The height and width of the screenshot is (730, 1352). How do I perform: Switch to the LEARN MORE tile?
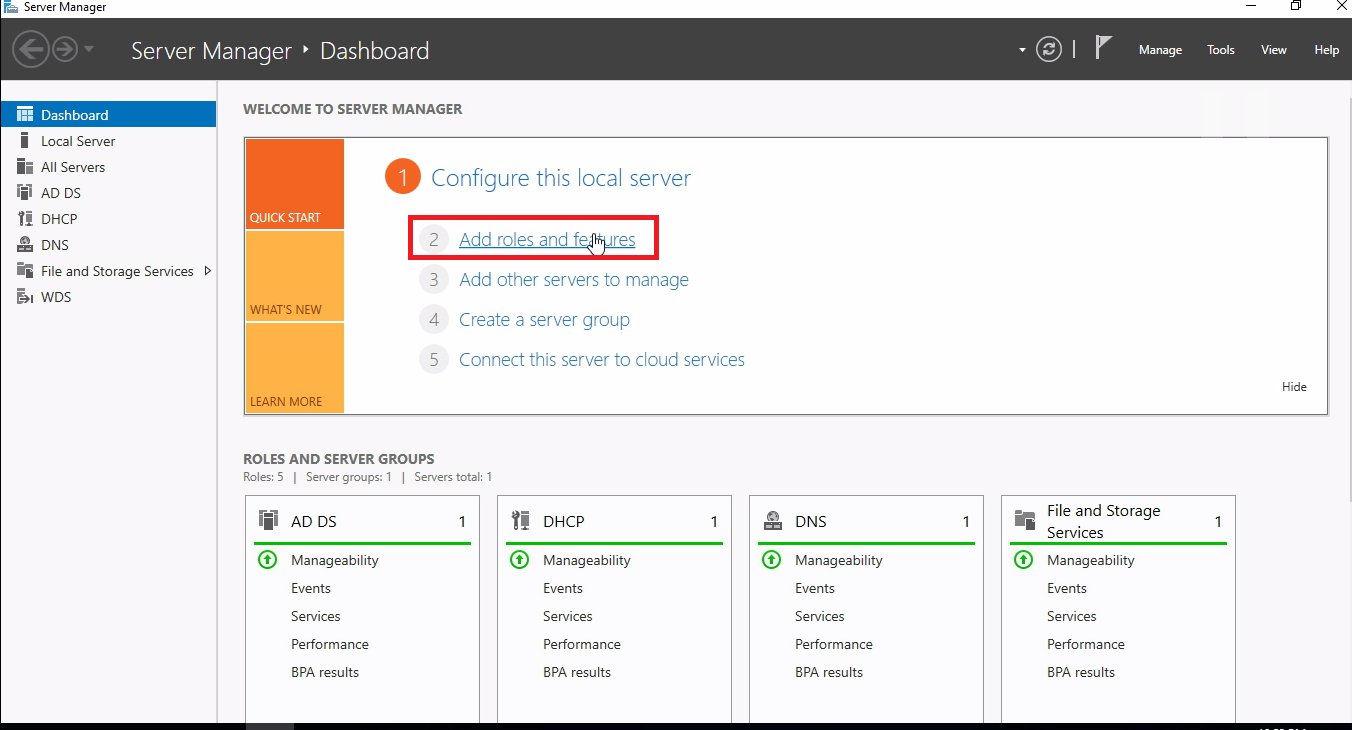pyautogui.click(x=294, y=368)
